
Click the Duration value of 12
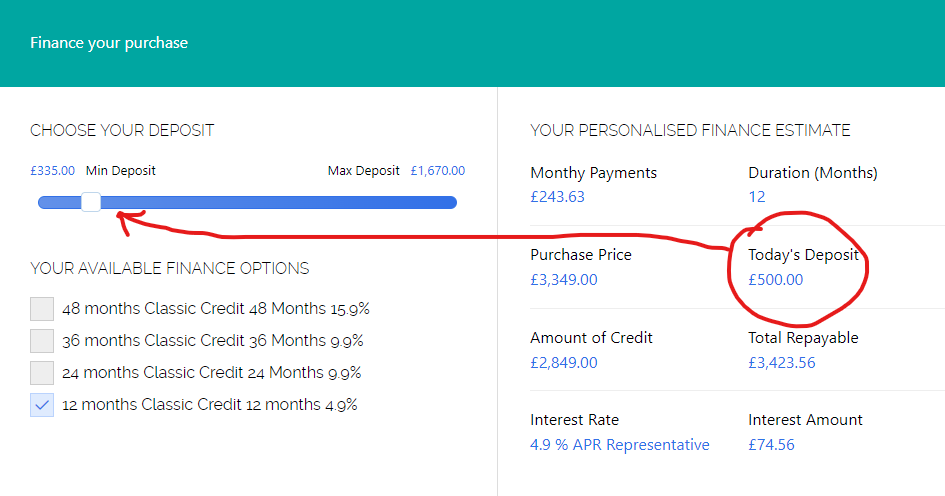757,197
